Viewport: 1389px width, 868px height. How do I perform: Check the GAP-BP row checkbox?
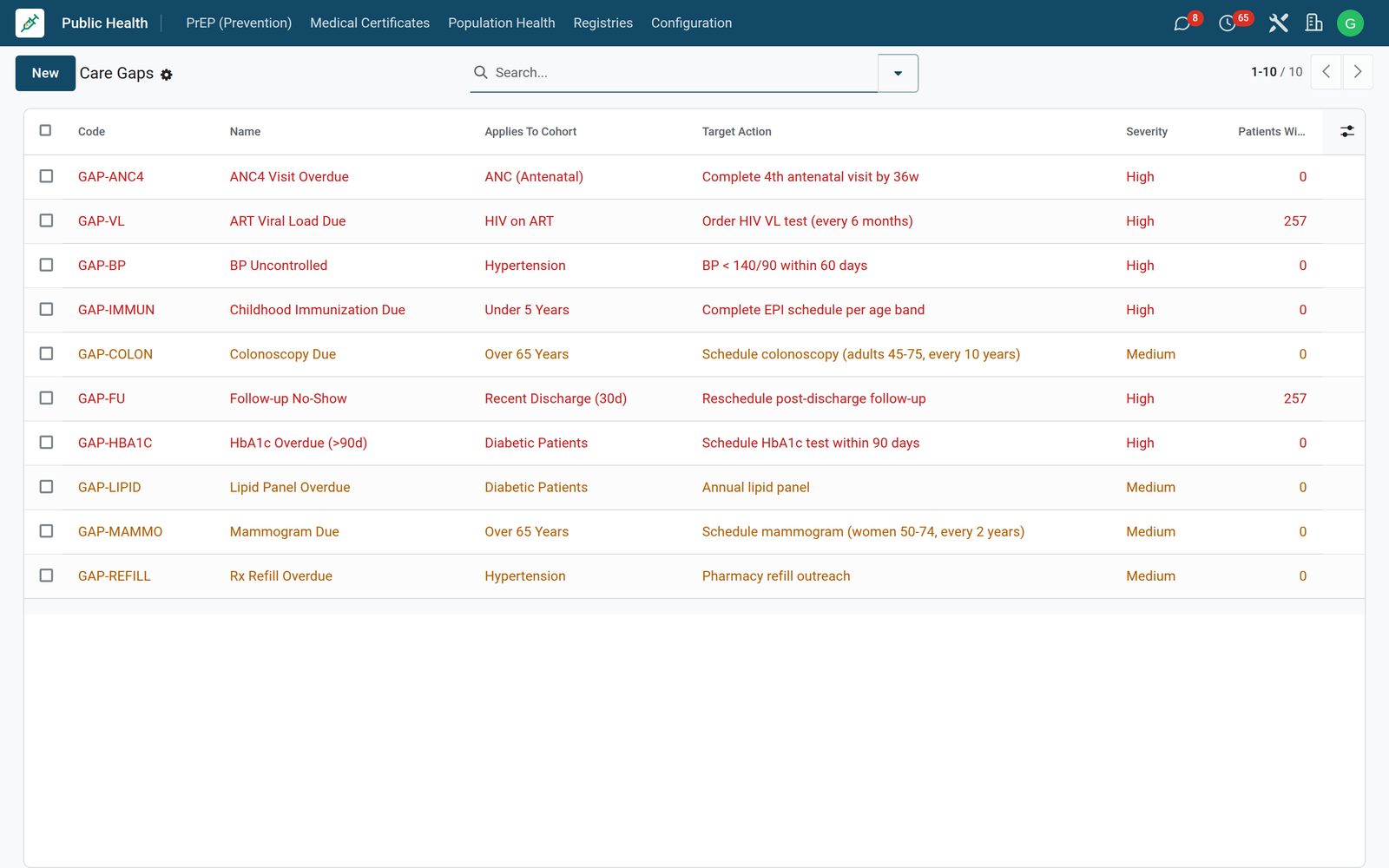coord(46,265)
